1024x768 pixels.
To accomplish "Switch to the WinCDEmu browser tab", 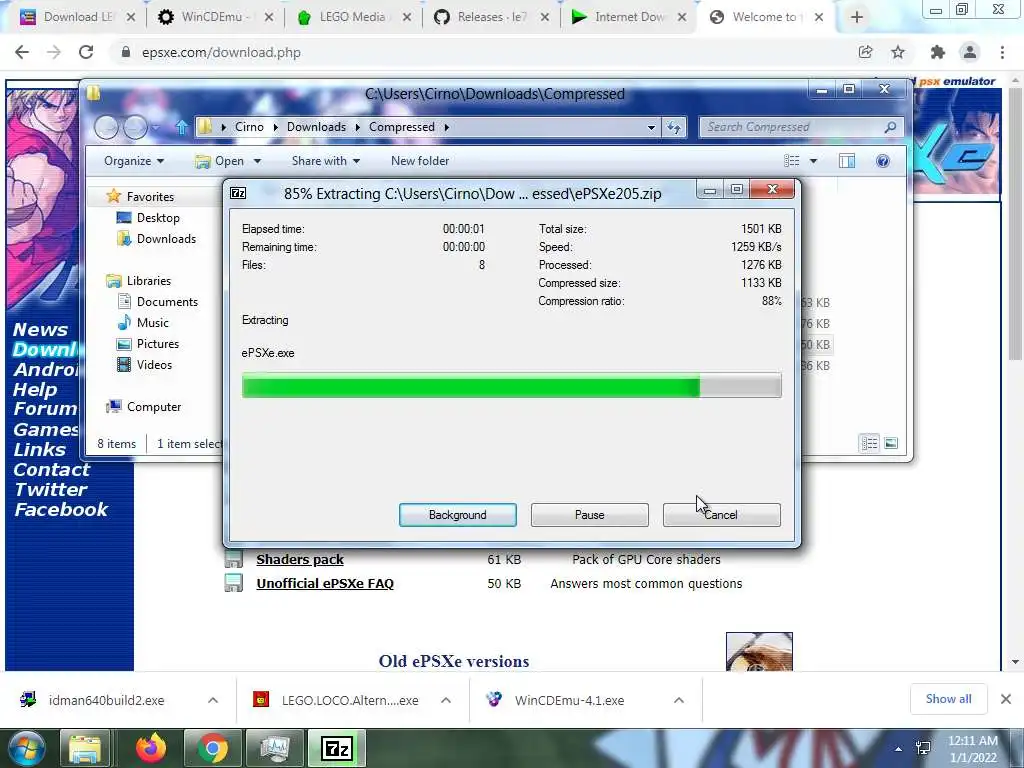I will (216, 17).
